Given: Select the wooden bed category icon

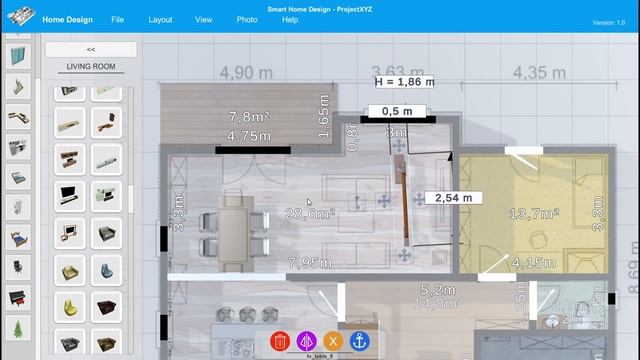Looking at the screenshot, I should [x=18, y=238].
